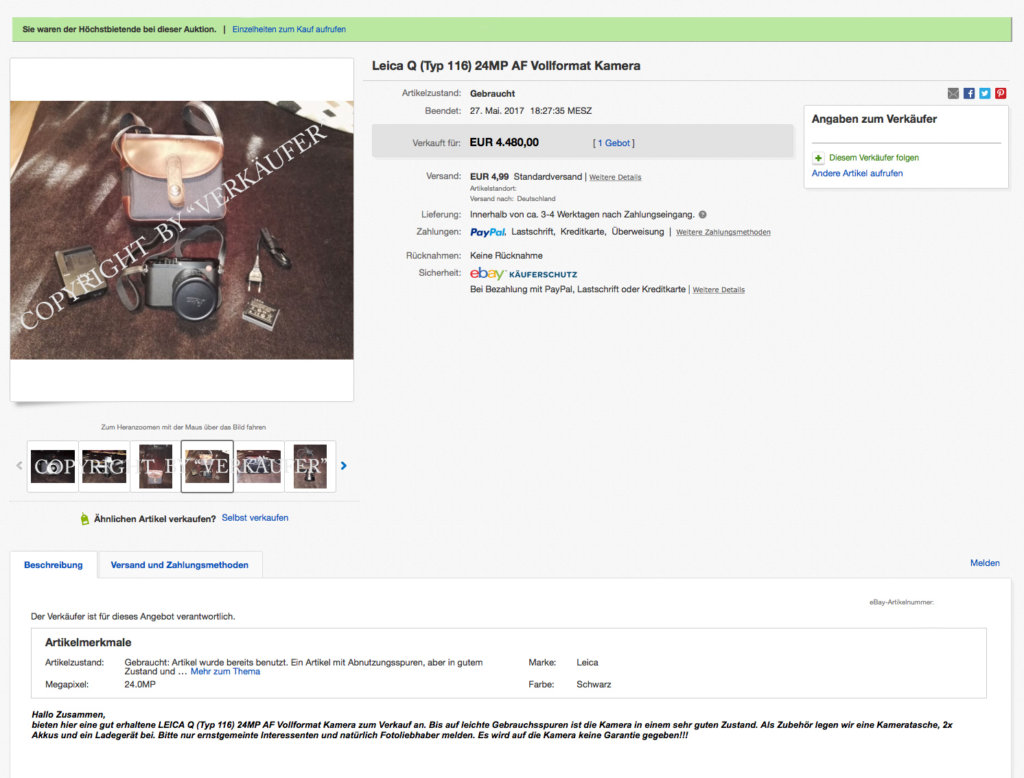Image resolution: width=1024 pixels, height=778 pixels.
Task: Share listing on Twitter icon
Action: coord(985,93)
